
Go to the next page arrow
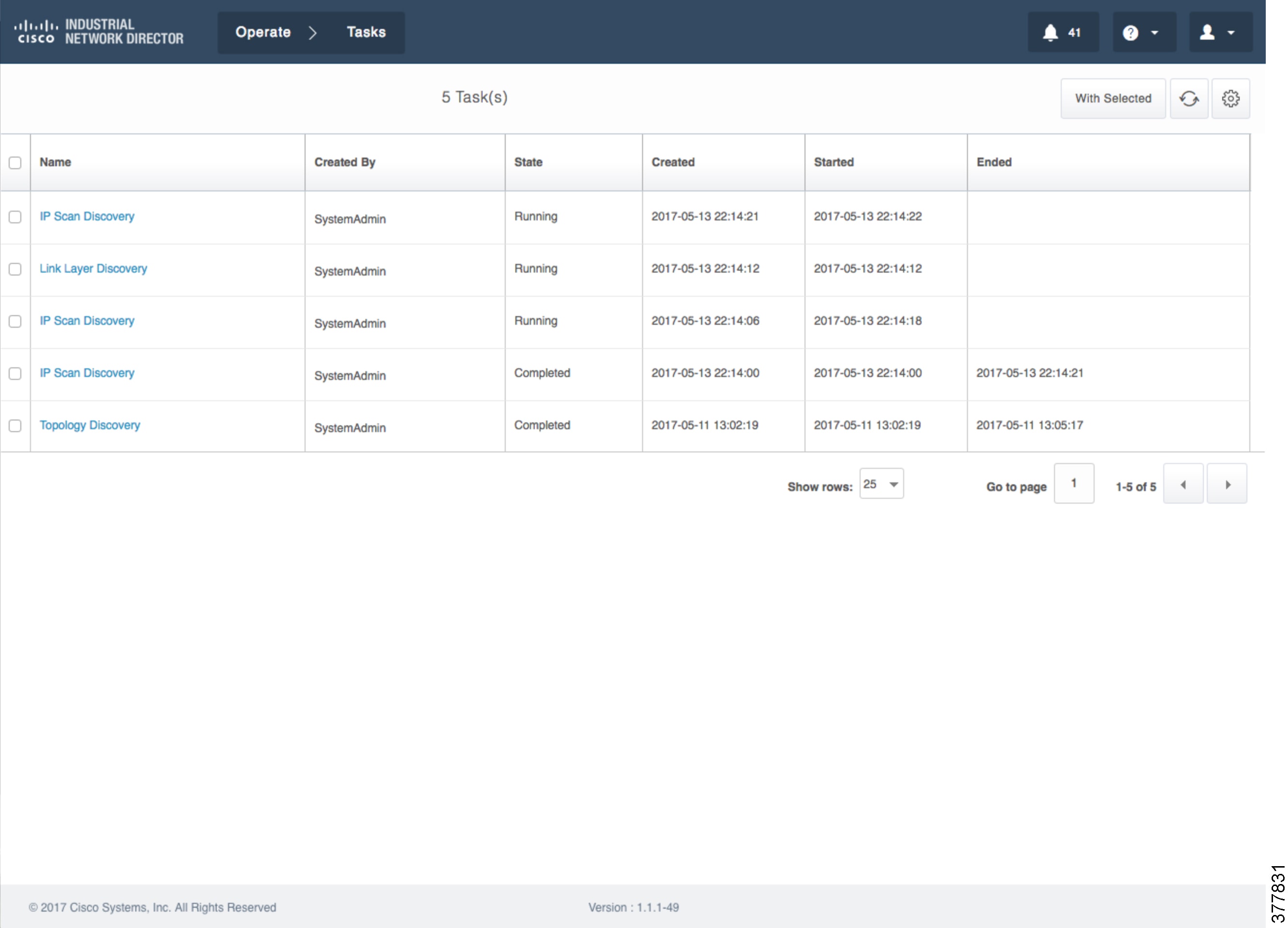pyautogui.click(x=1227, y=484)
